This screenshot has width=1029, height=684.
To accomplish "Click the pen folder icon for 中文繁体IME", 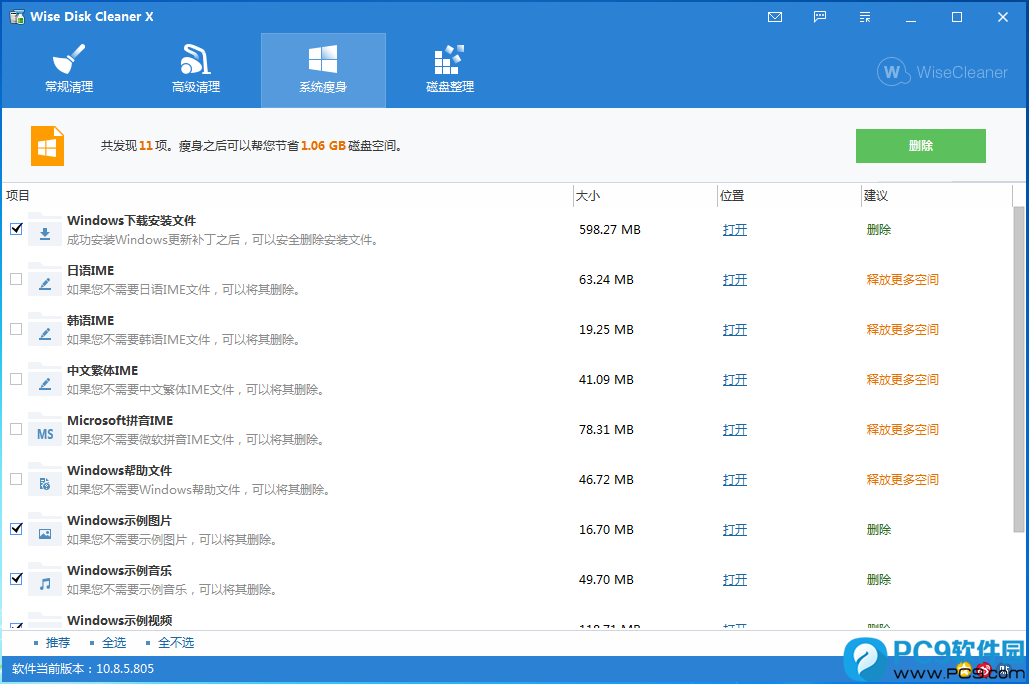I will coord(45,379).
